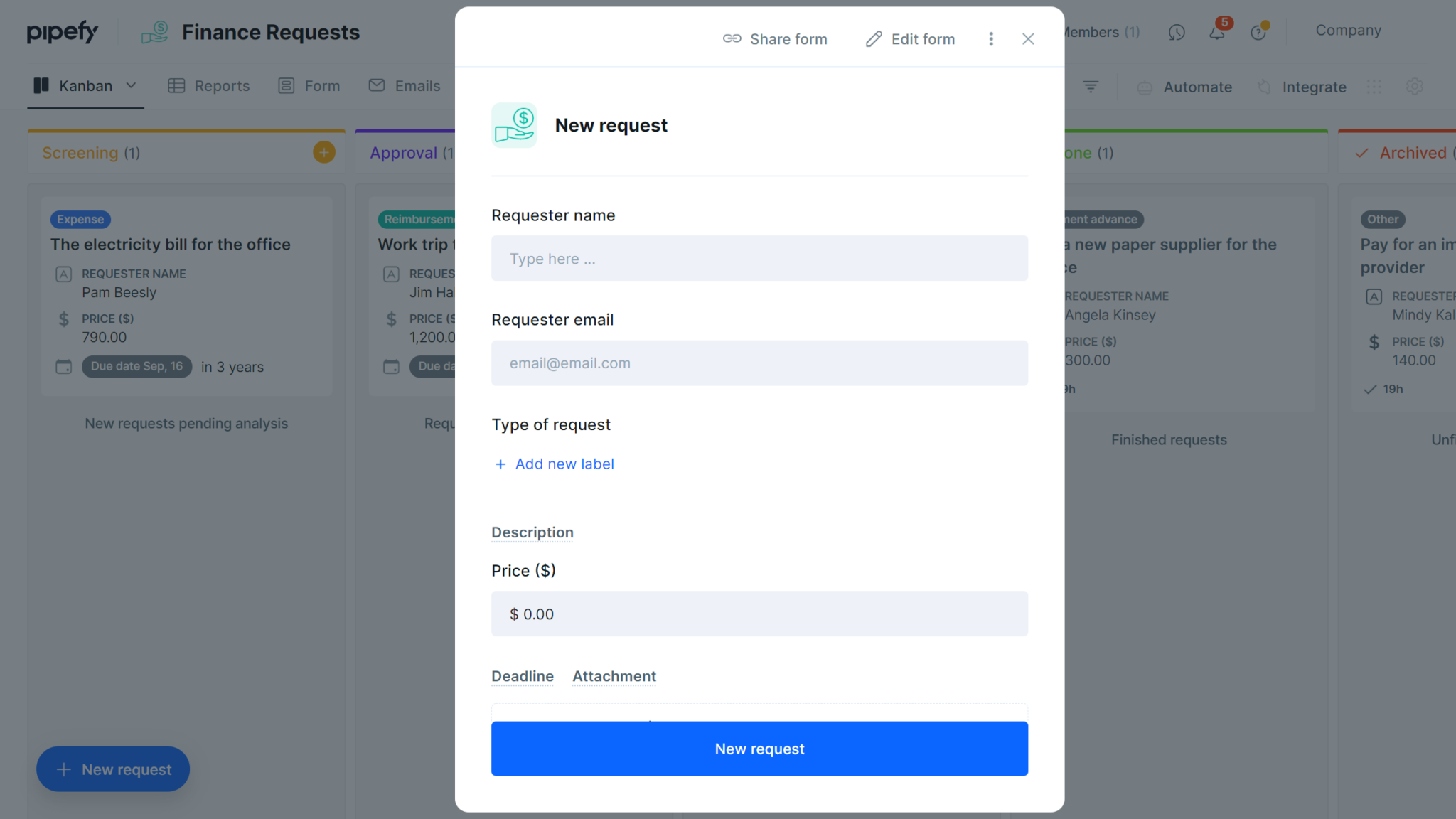
Task: Open the filter icon above the board
Action: 1091,86
